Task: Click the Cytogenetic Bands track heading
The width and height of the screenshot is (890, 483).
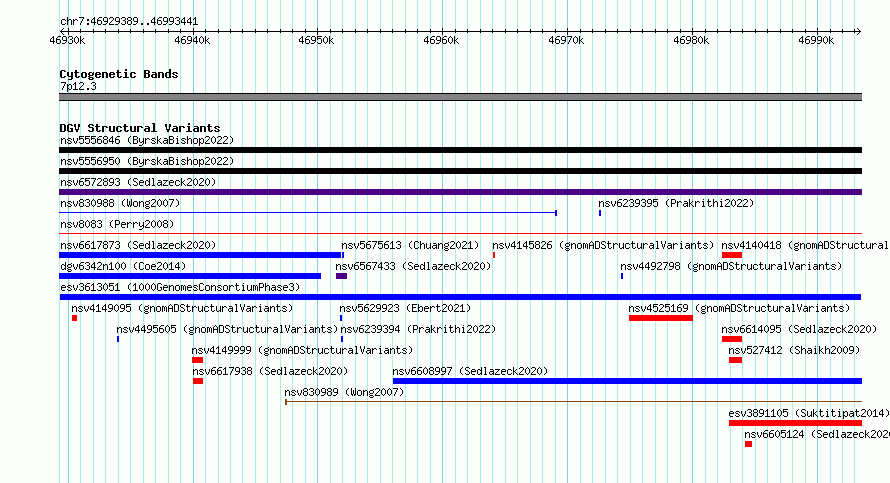Action: (119, 74)
